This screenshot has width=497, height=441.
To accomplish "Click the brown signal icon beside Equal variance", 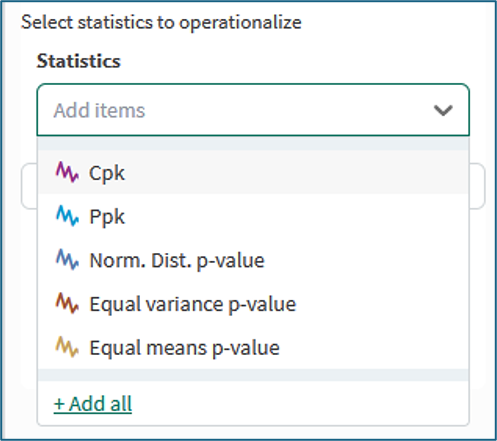I will [x=67, y=303].
